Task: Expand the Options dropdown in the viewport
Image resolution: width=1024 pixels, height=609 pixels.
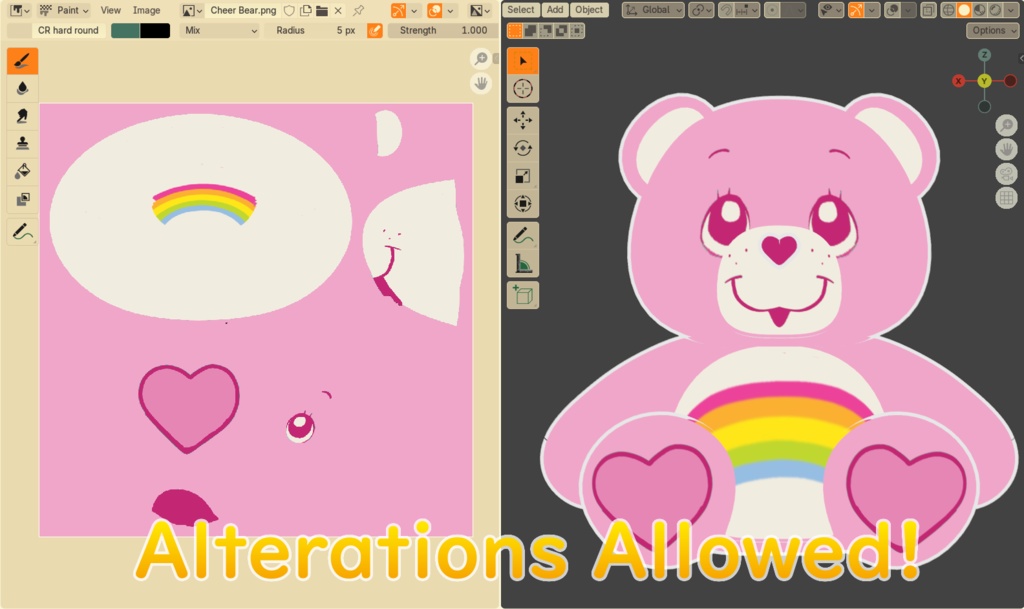Action: (x=992, y=30)
